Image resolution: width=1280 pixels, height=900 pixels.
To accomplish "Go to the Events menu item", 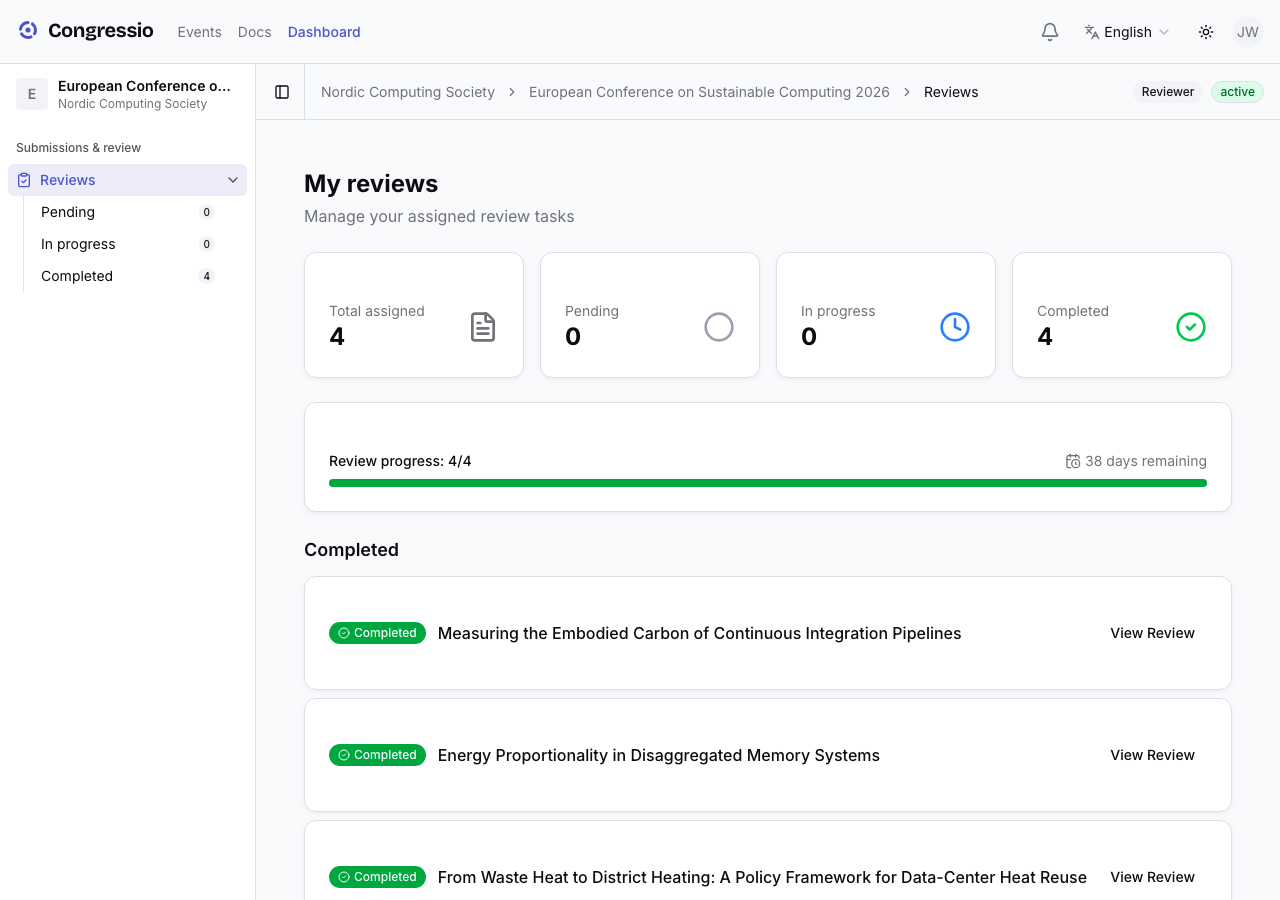I will (199, 32).
